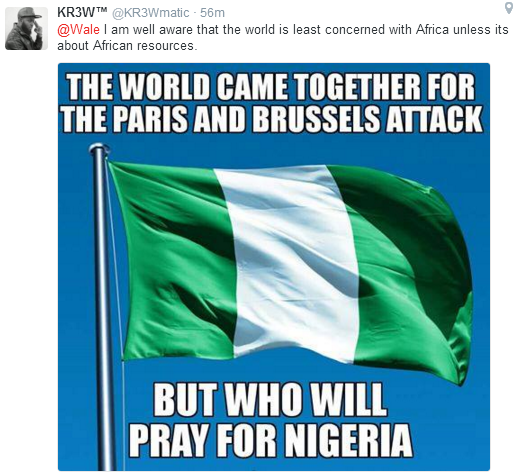
Task: Click the word 'Africa' in the tweet text
Action: [x=432, y=29]
